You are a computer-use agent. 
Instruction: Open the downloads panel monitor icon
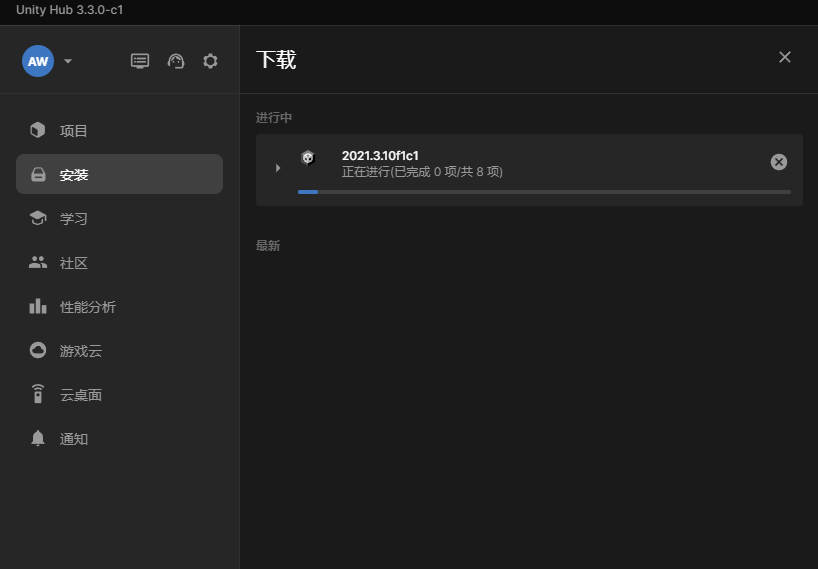[140, 61]
